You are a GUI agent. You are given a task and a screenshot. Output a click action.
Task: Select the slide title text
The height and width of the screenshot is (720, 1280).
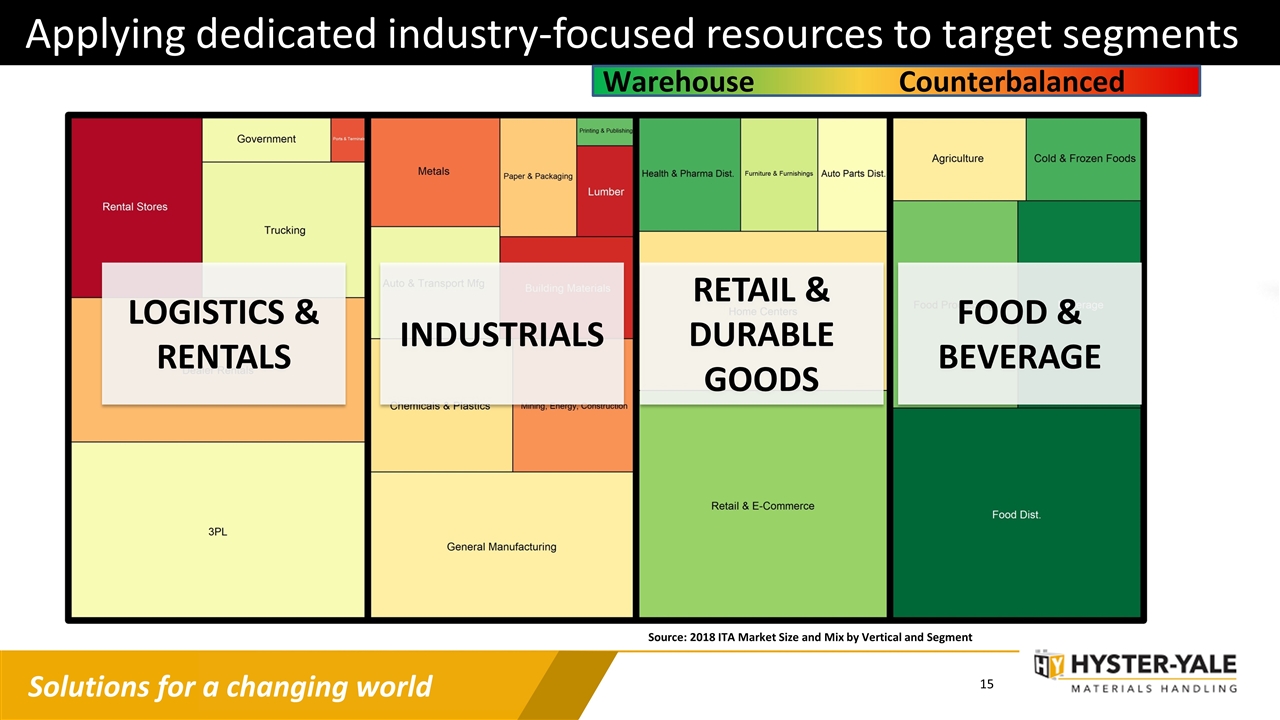[x=631, y=35]
